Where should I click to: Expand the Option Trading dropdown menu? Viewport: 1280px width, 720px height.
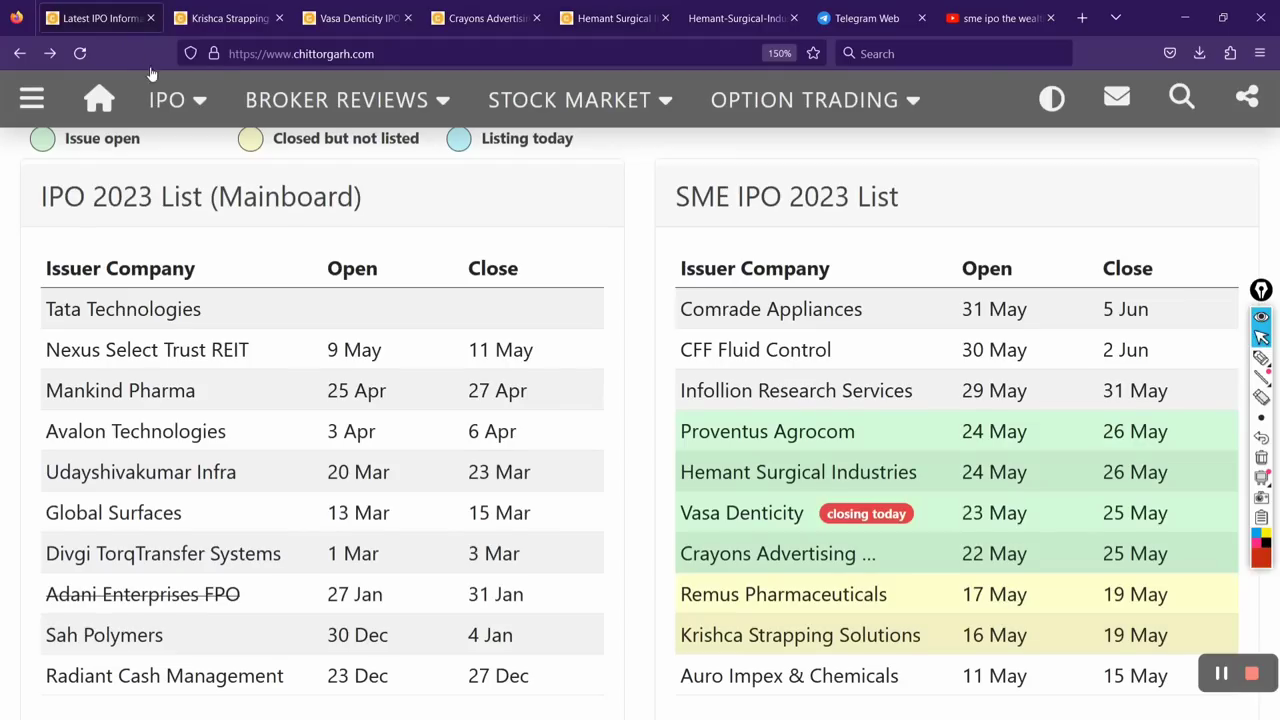[815, 99]
